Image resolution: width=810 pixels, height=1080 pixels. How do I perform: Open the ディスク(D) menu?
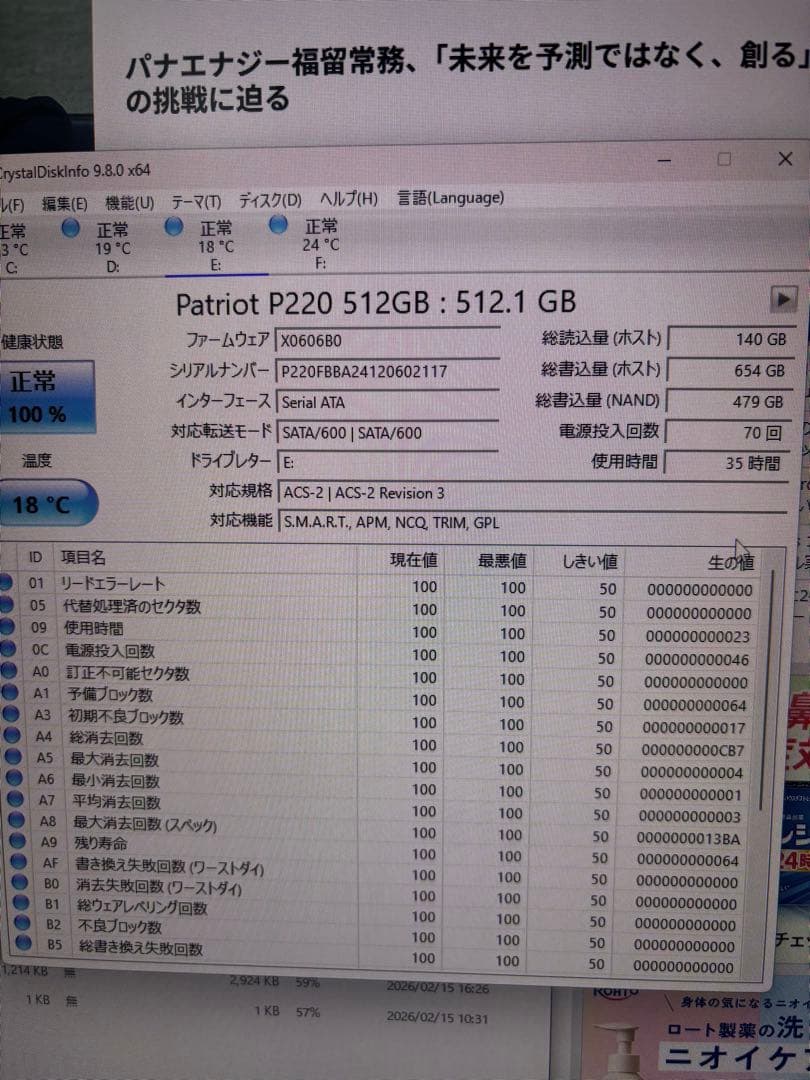[x=270, y=200]
